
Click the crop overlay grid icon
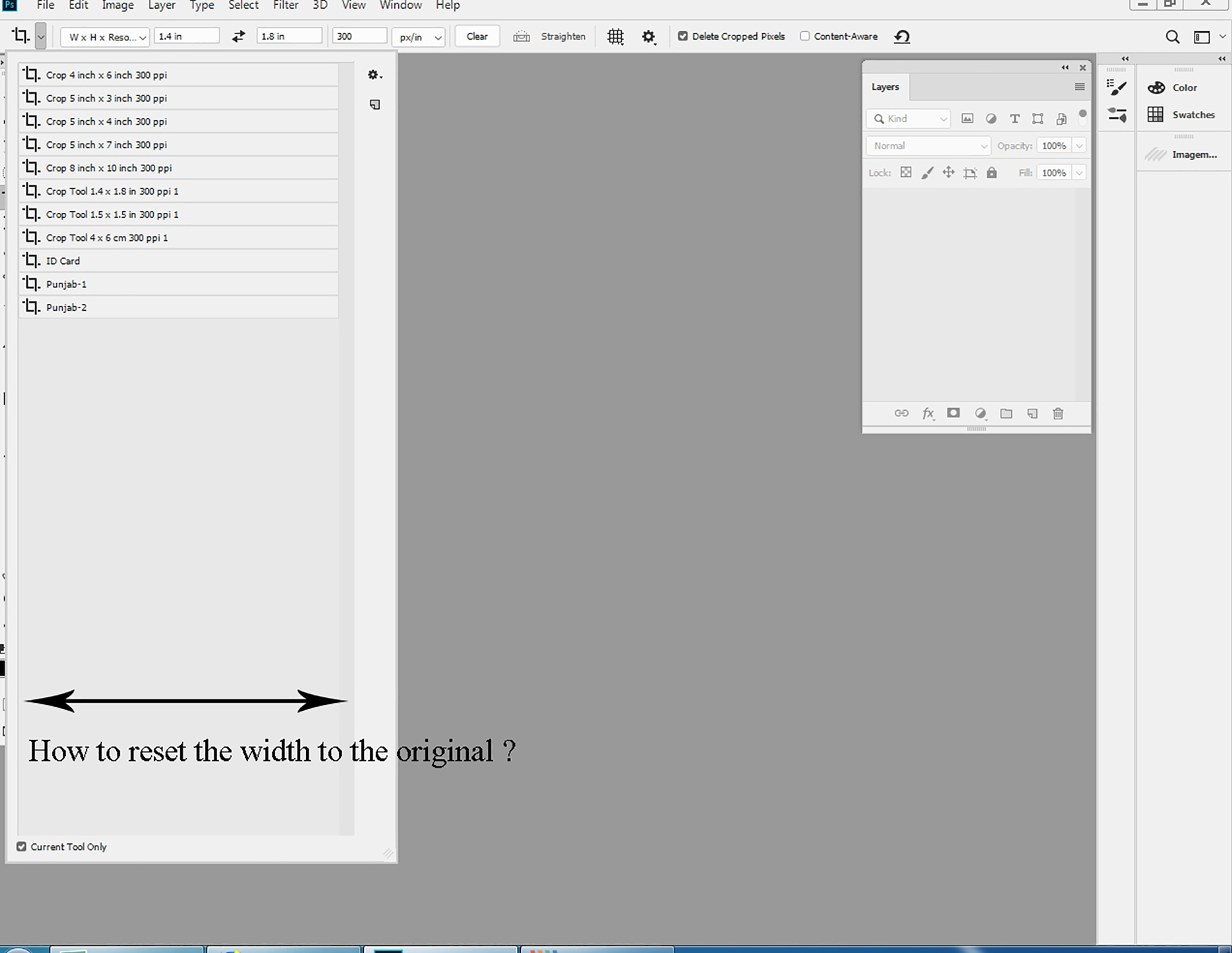(x=615, y=36)
